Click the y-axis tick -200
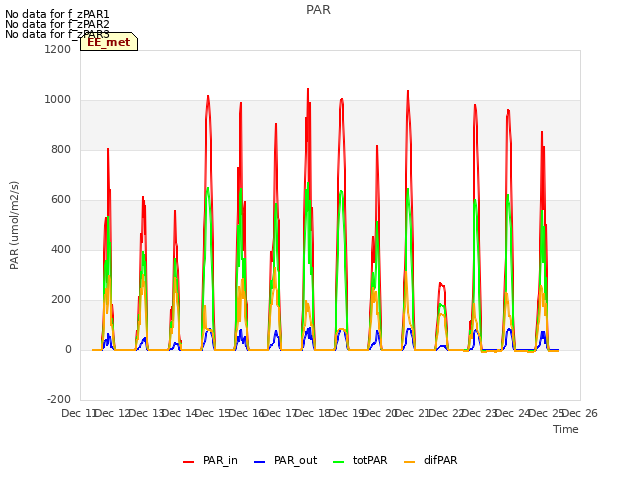The width and height of the screenshot is (640, 480). 59,399
